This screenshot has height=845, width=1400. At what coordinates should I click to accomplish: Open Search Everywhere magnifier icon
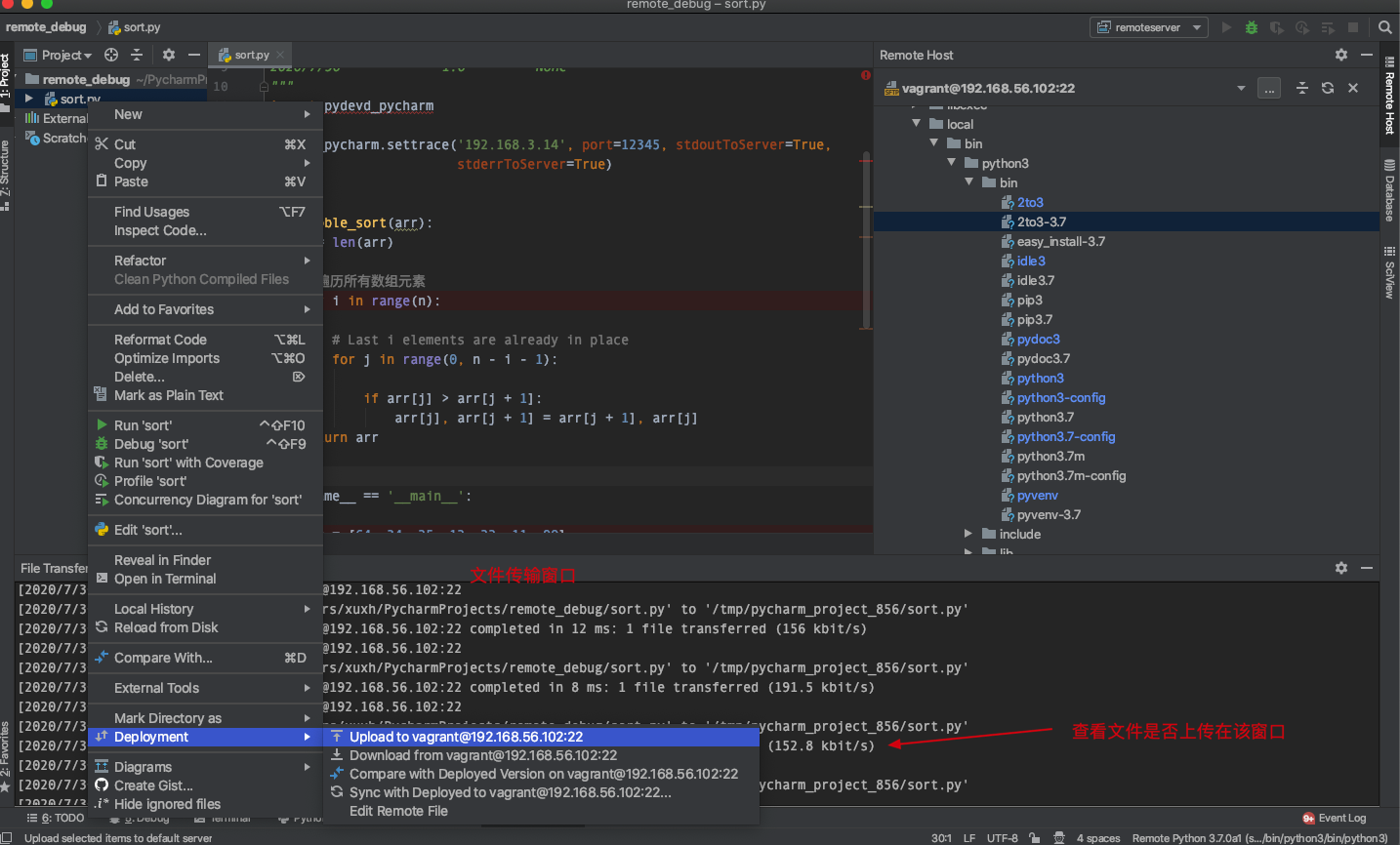click(x=1385, y=27)
